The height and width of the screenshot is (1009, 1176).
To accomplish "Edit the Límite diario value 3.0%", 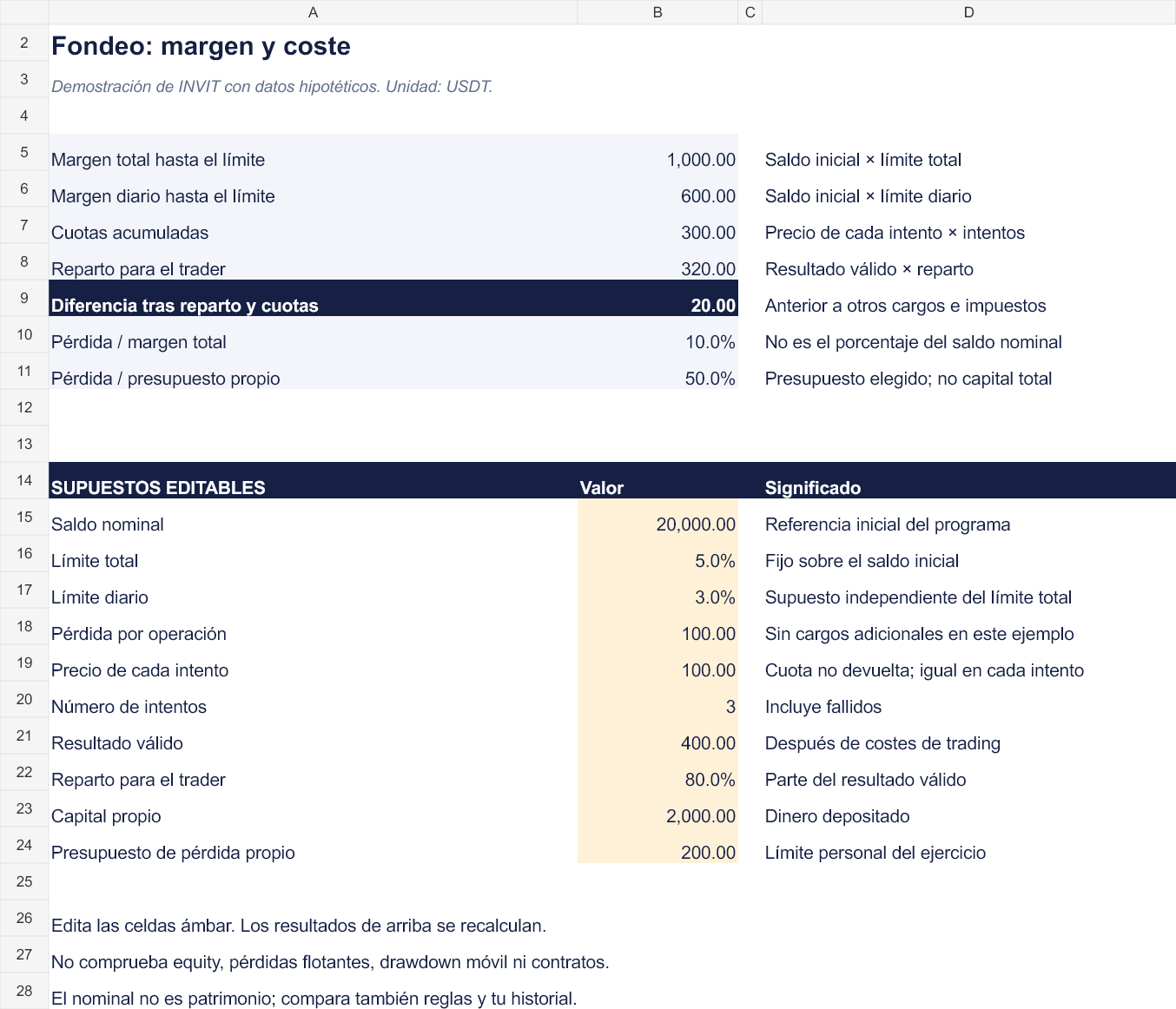I will [x=657, y=590].
